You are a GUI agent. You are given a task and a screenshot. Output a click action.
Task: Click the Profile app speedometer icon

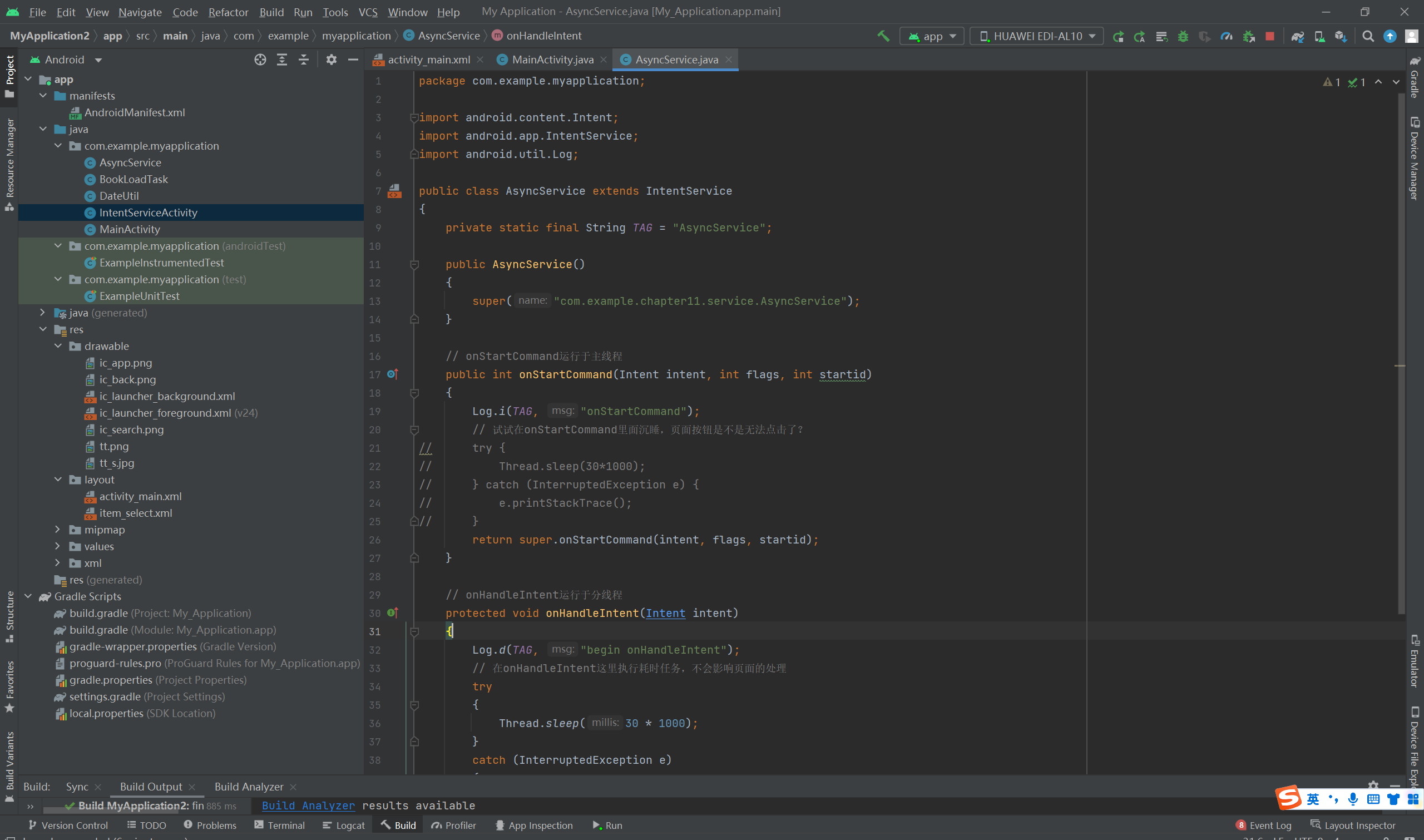(x=1227, y=36)
